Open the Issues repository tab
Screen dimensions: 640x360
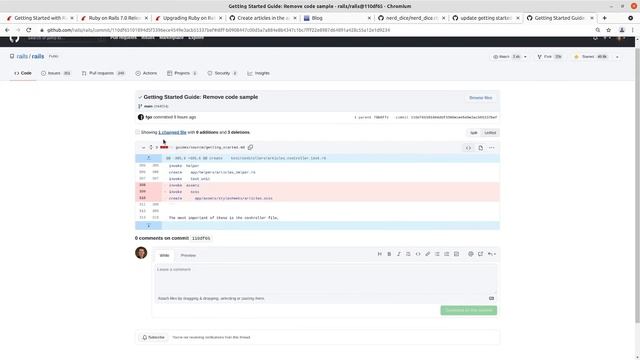[56, 73]
